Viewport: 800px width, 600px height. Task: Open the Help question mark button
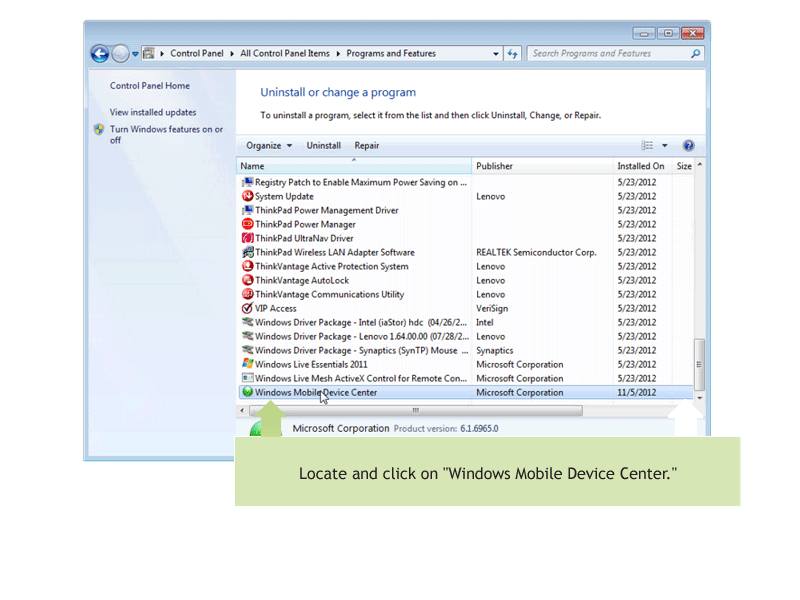688,145
